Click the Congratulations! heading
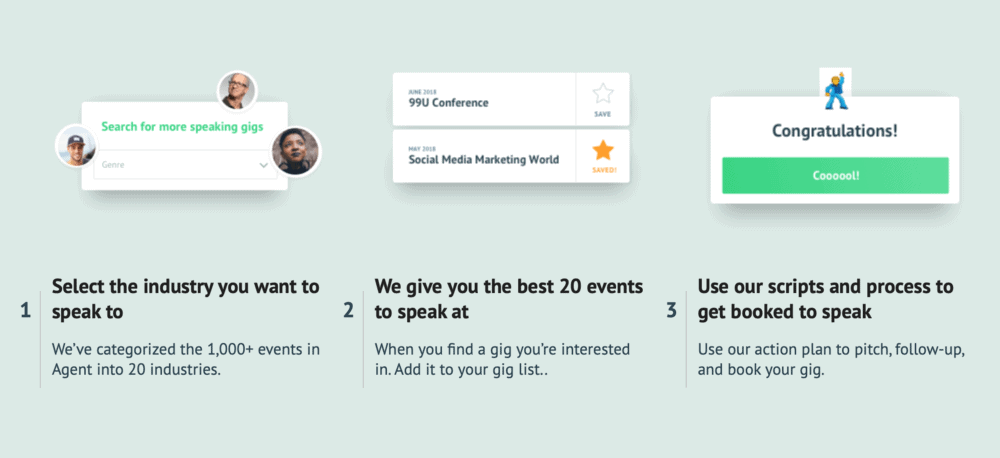This screenshot has width=1000, height=458. click(835, 131)
